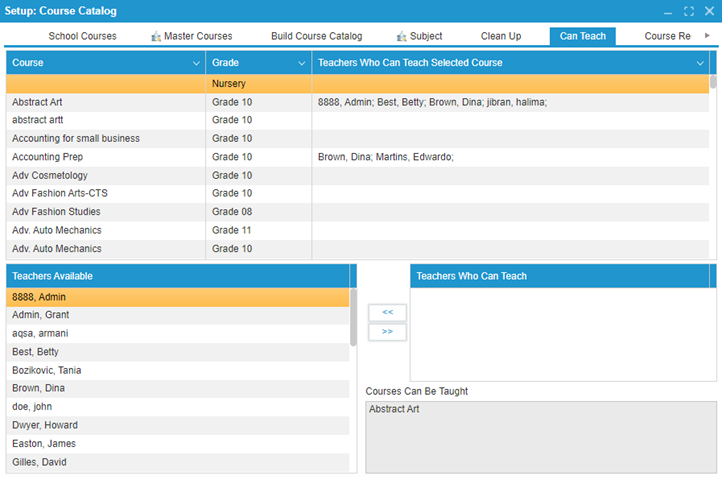Expand the Teachers Who Can Teach Selected Course dropdown
The image size is (722, 480).
point(700,63)
